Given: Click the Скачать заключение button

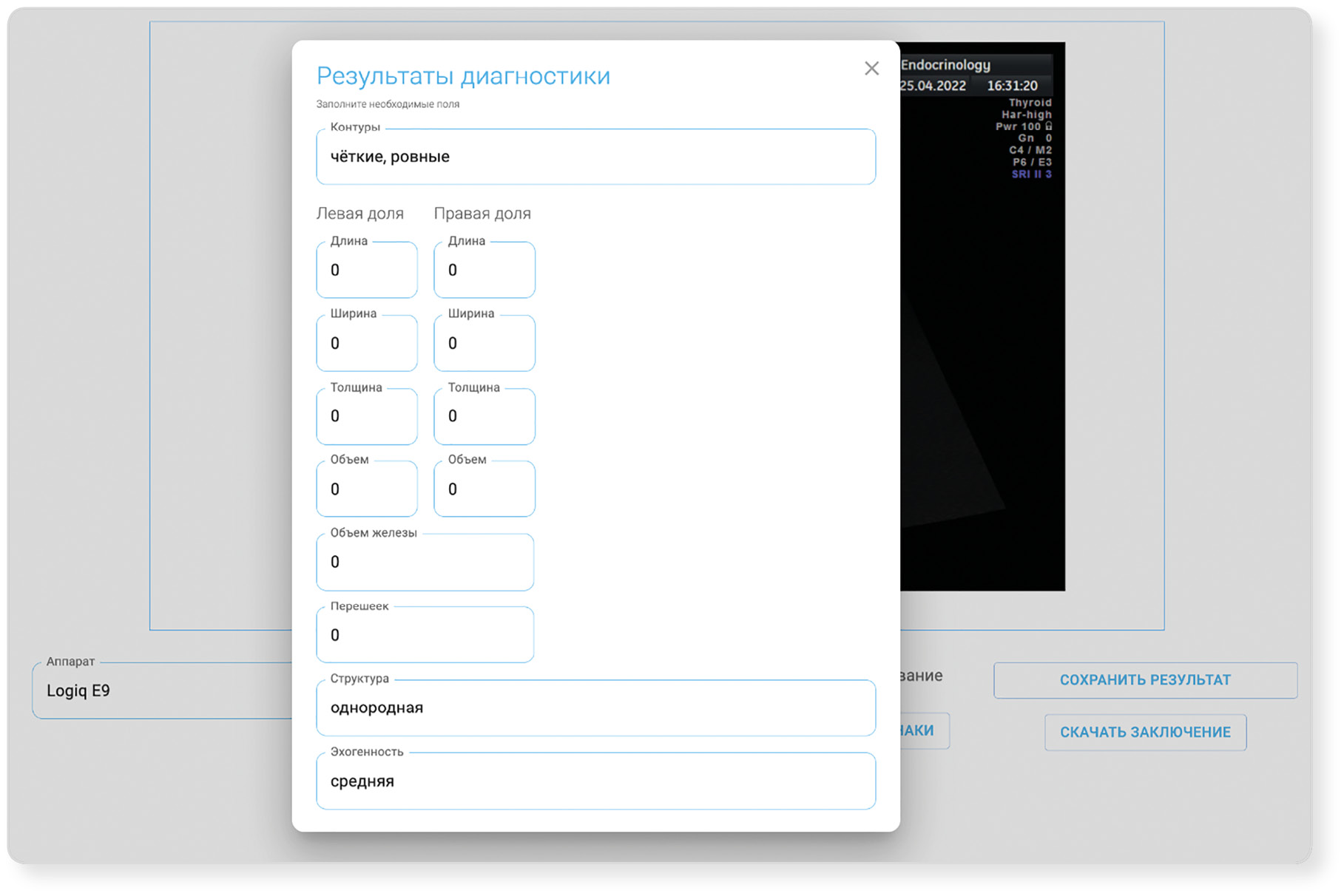Looking at the screenshot, I should pos(1145,732).
